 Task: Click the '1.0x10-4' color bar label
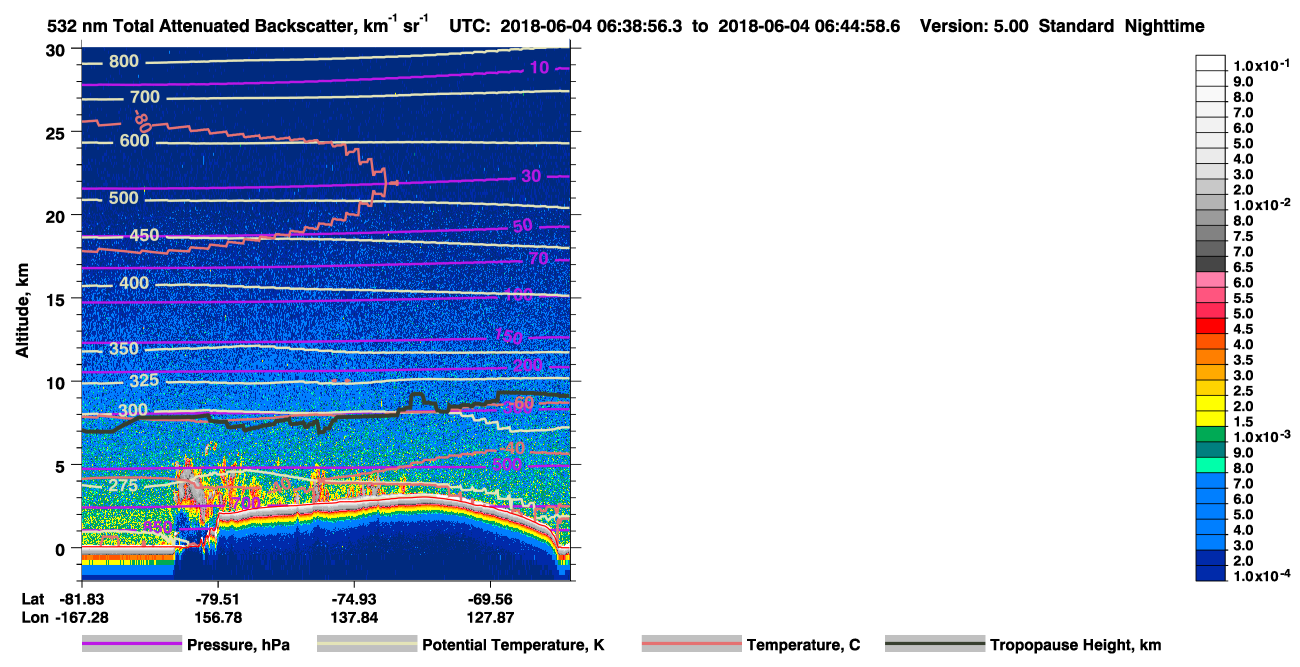click(x=1260, y=576)
